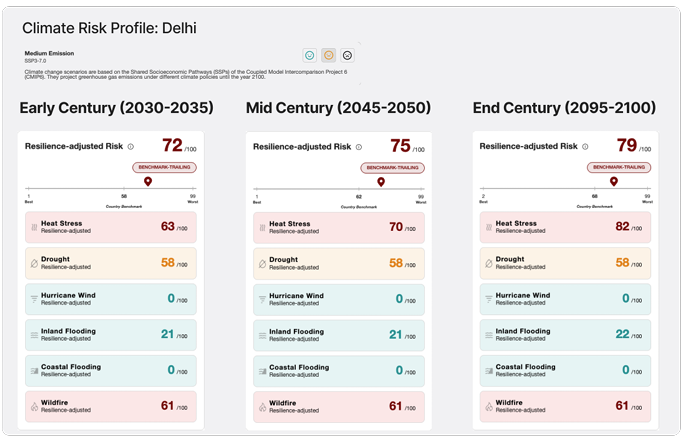Click the Early Century Heat Stress icon
The height and width of the screenshot is (444, 688).
pos(35,227)
